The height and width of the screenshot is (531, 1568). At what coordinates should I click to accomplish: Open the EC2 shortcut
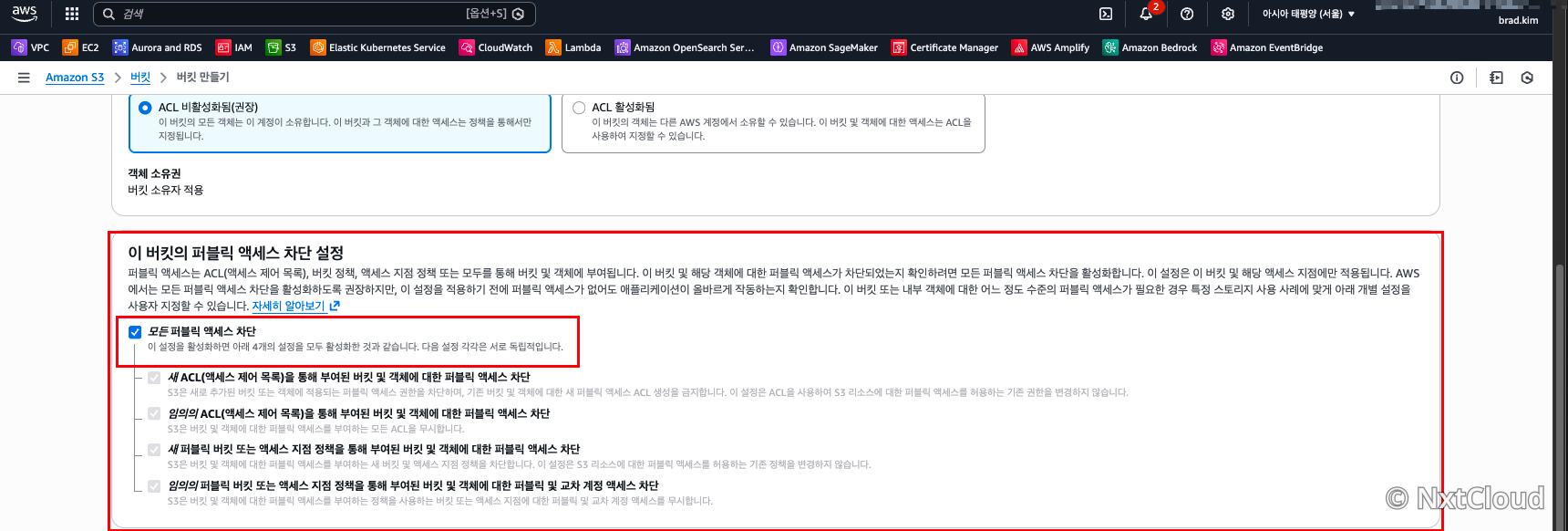[81, 47]
